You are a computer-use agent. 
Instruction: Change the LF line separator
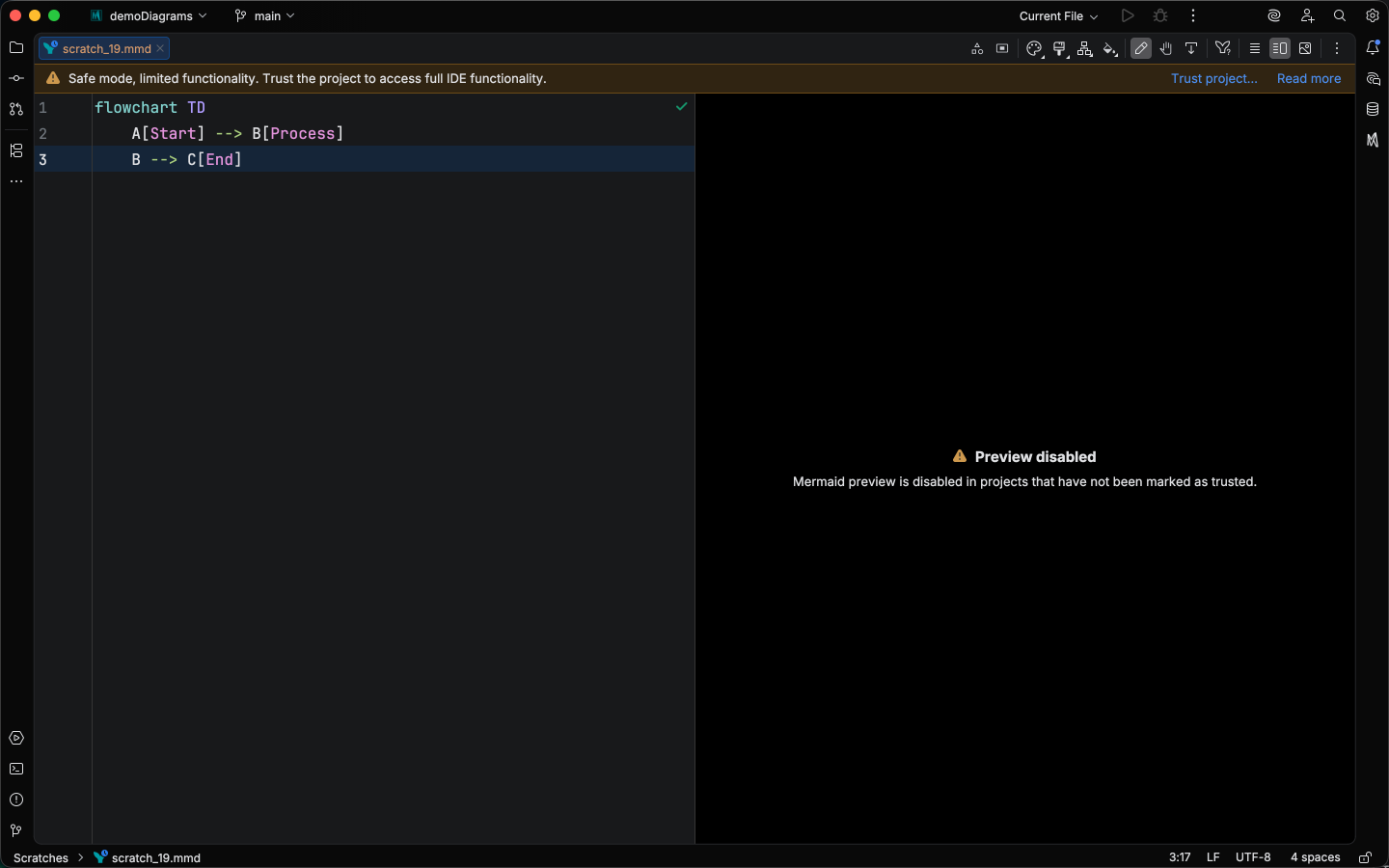coord(1213,857)
